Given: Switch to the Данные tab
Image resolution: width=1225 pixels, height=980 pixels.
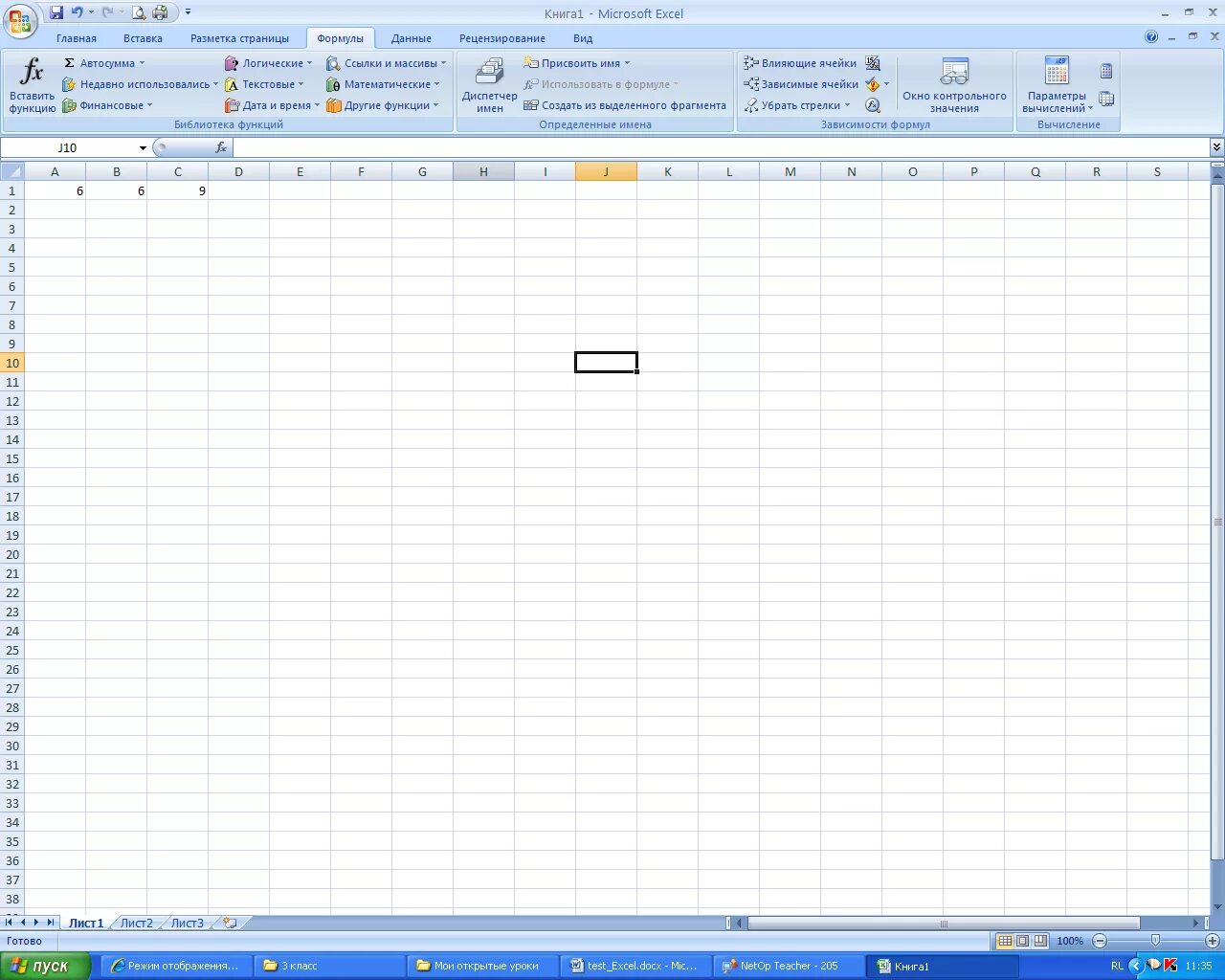Looking at the screenshot, I should tap(412, 38).
